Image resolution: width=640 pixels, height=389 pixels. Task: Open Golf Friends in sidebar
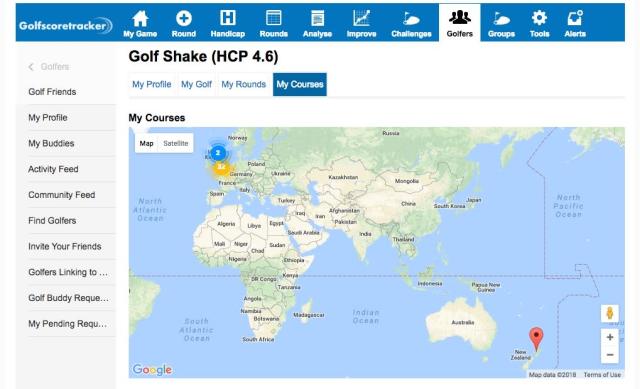pos(52,92)
